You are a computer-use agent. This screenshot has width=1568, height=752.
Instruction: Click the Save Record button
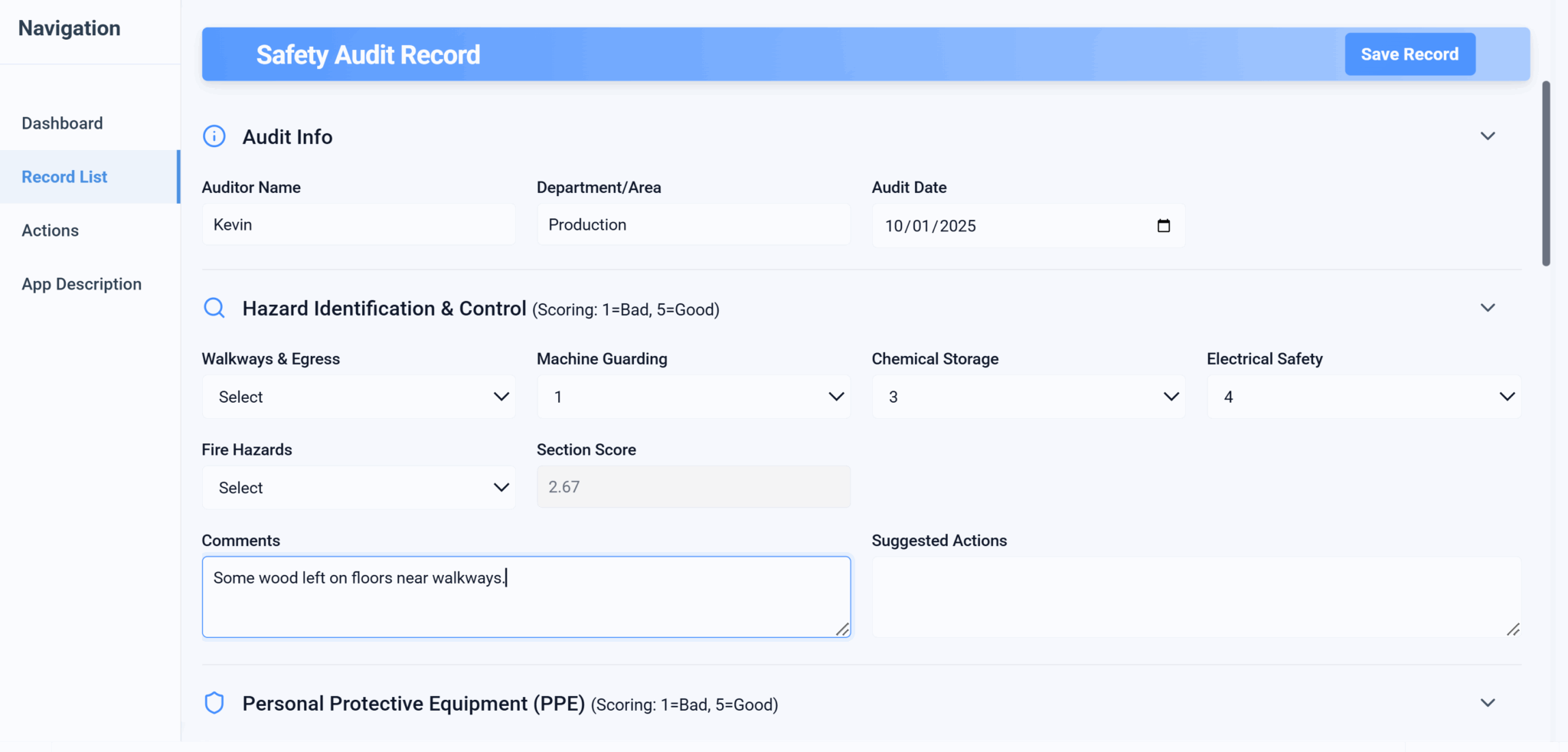click(x=1410, y=54)
